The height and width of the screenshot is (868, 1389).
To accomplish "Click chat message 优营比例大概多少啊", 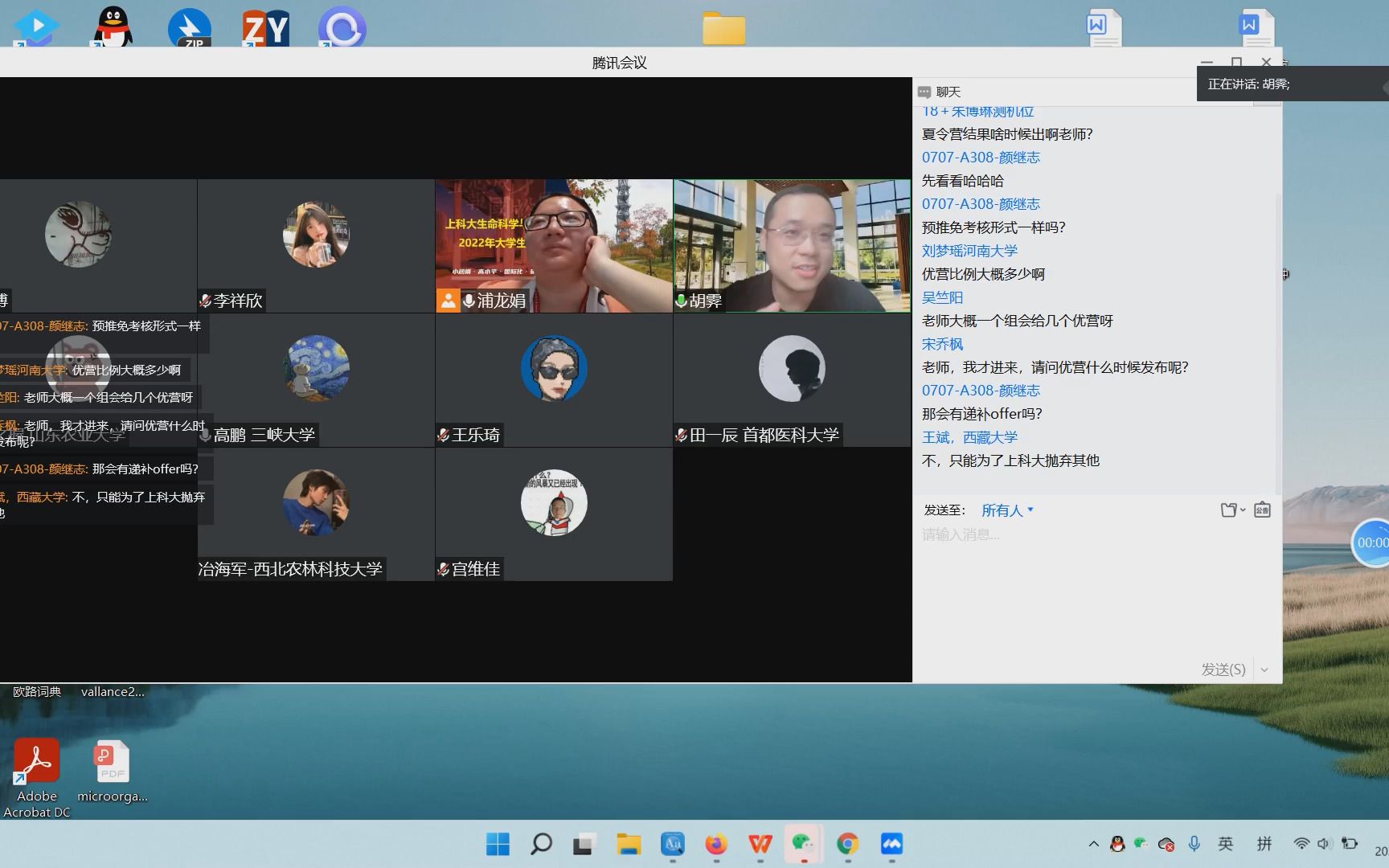I will (x=983, y=274).
